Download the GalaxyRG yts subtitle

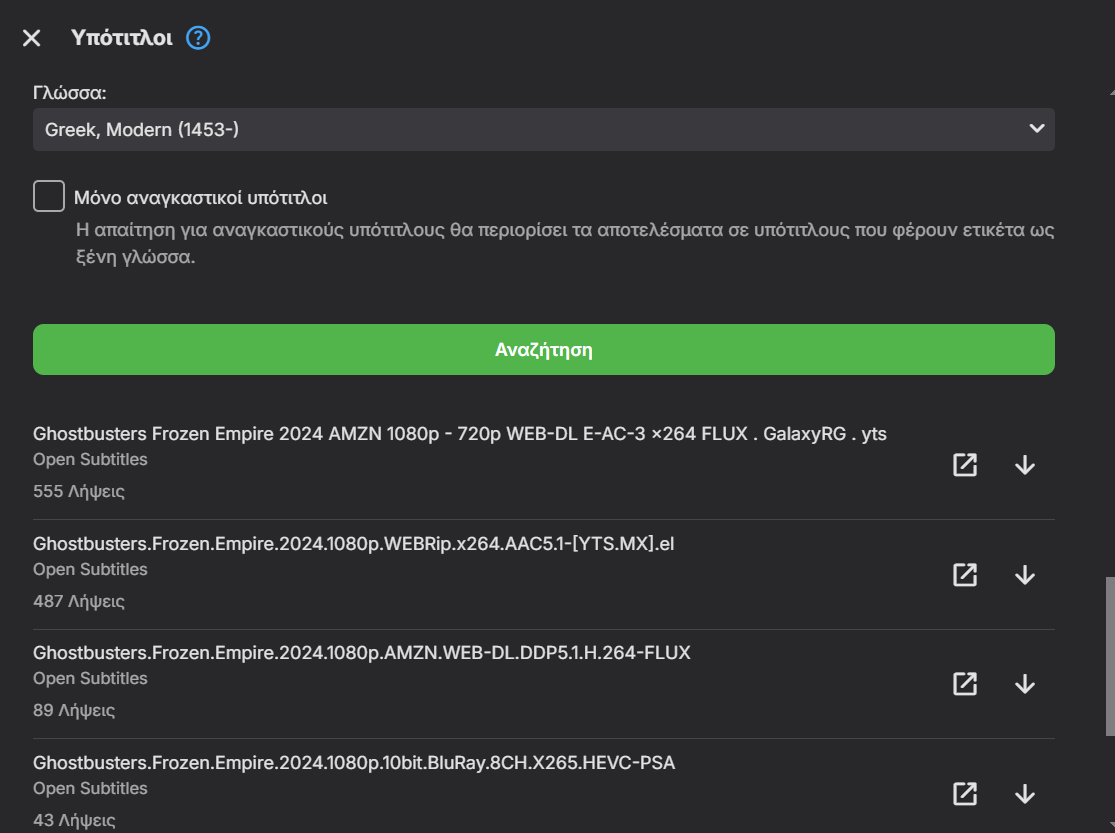[1024, 465]
